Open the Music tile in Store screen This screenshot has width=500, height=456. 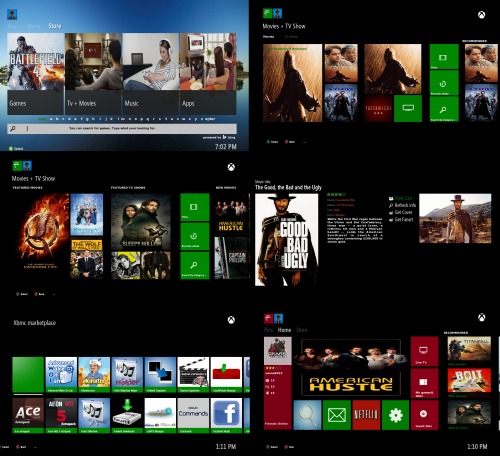(x=151, y=74)
